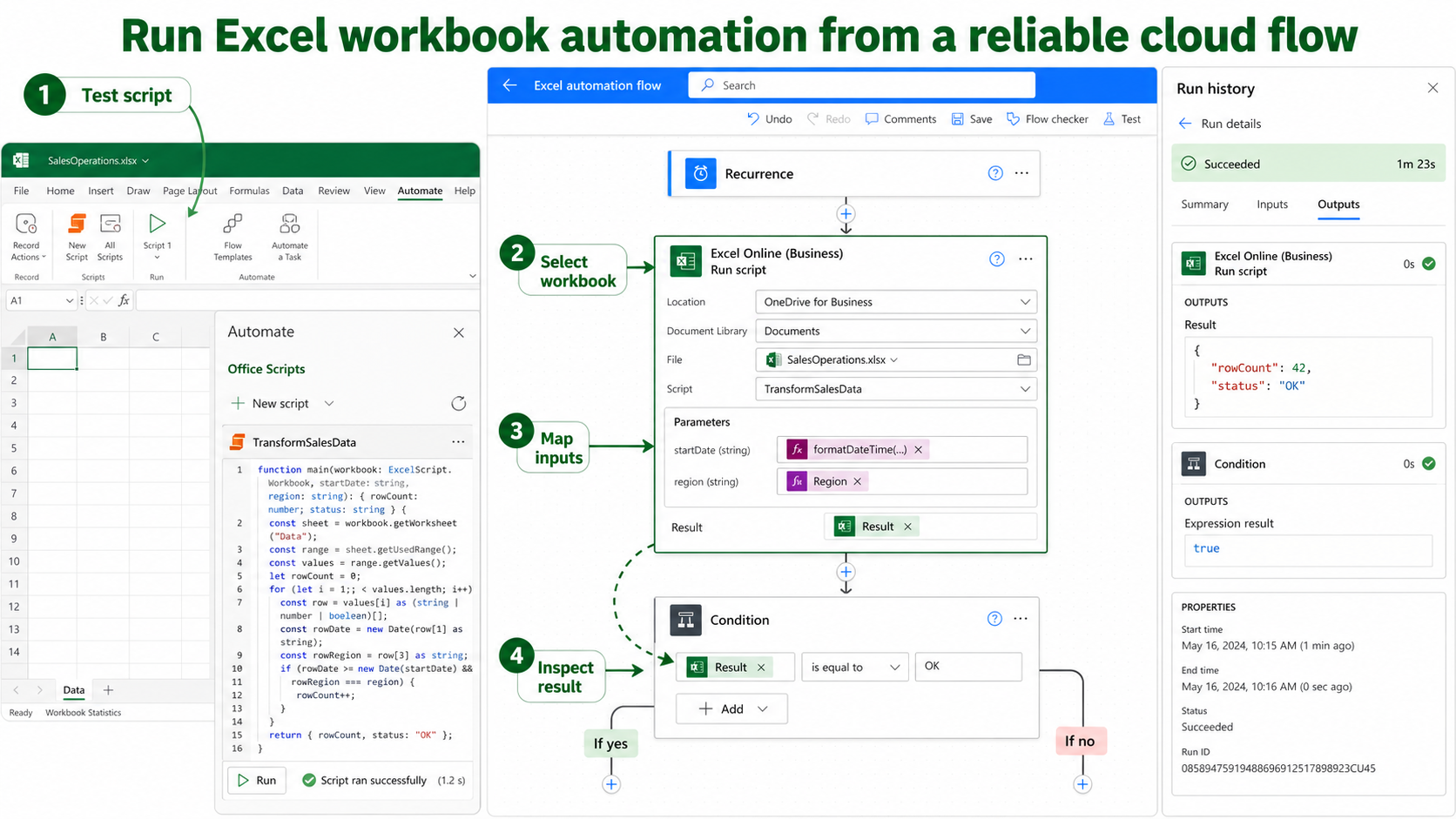Select the Automate ribbon tab

[420, 191]
